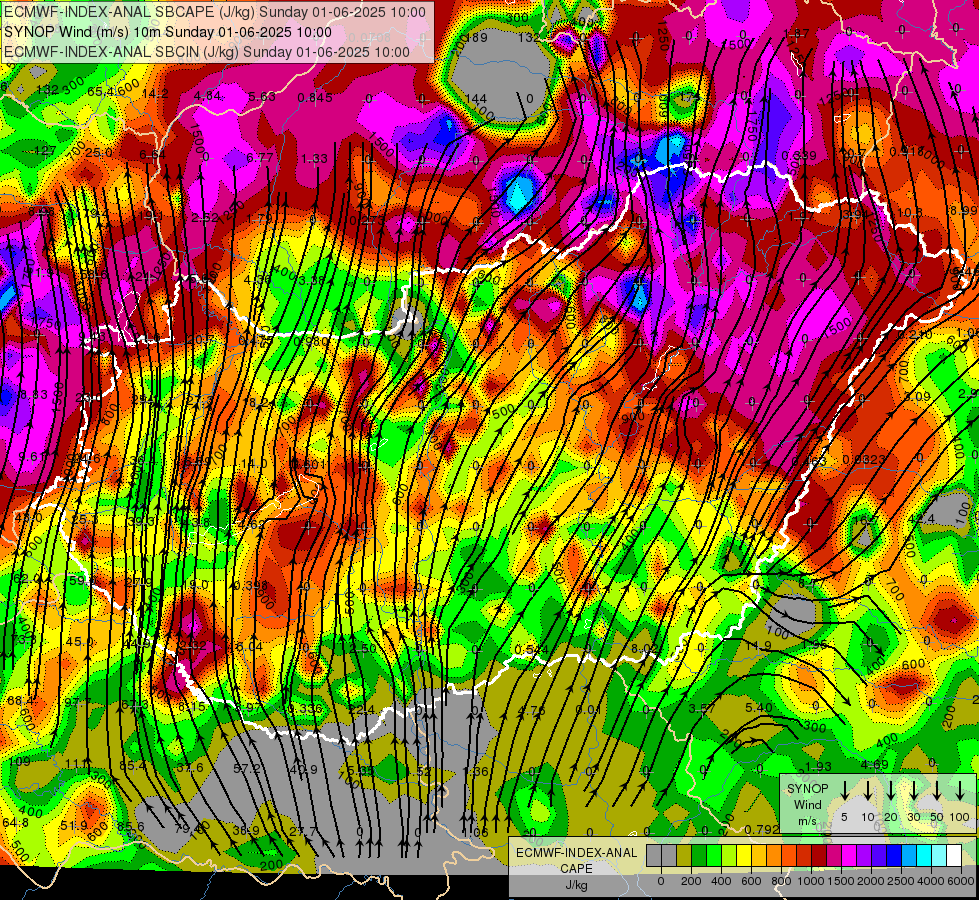
Task: Select the white swatch in CAPE legend
Action: 953,856
